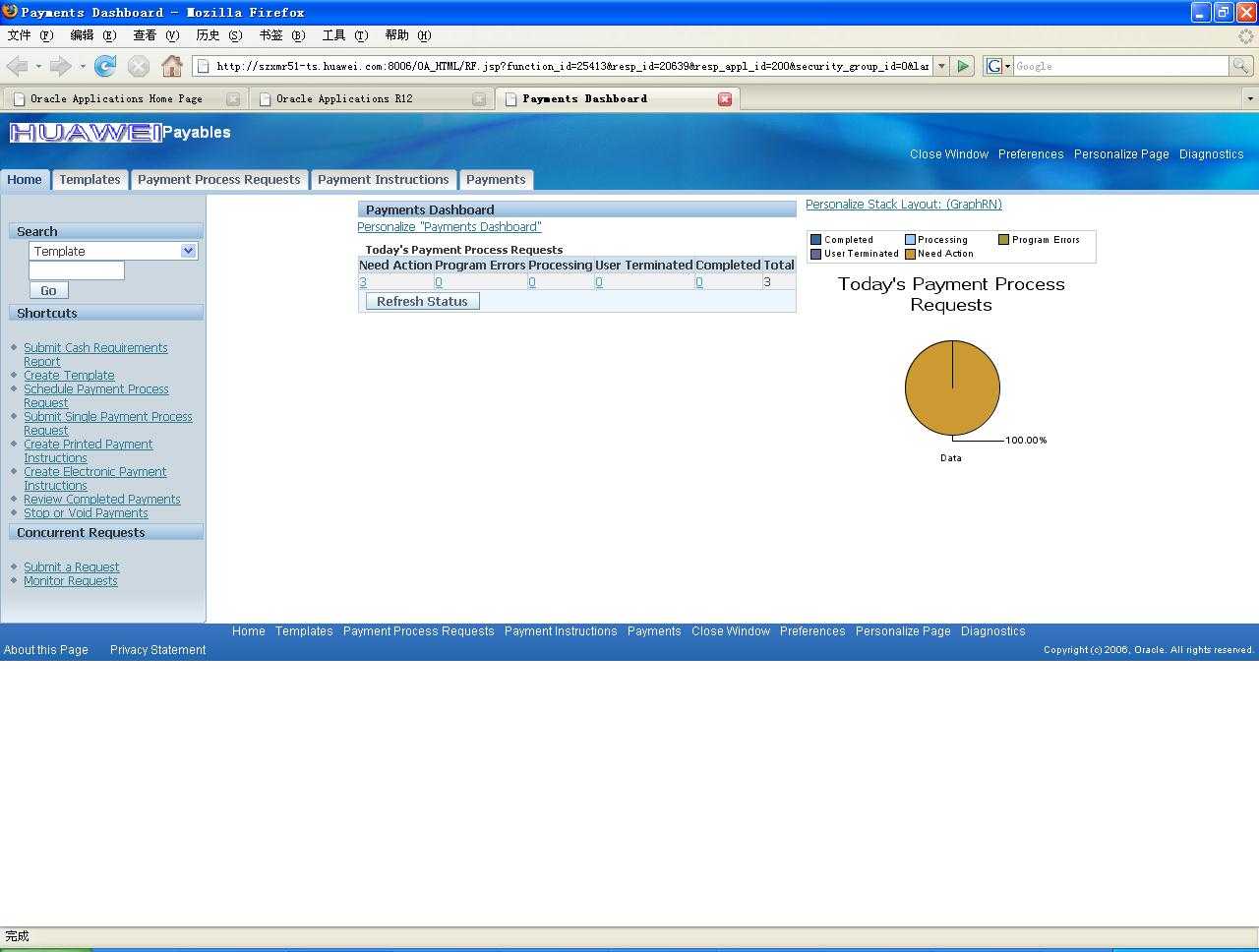This screenshot has height=952, width=1259.
Task: Click the Program Errors count link
Action: click(x=439, y=282)
